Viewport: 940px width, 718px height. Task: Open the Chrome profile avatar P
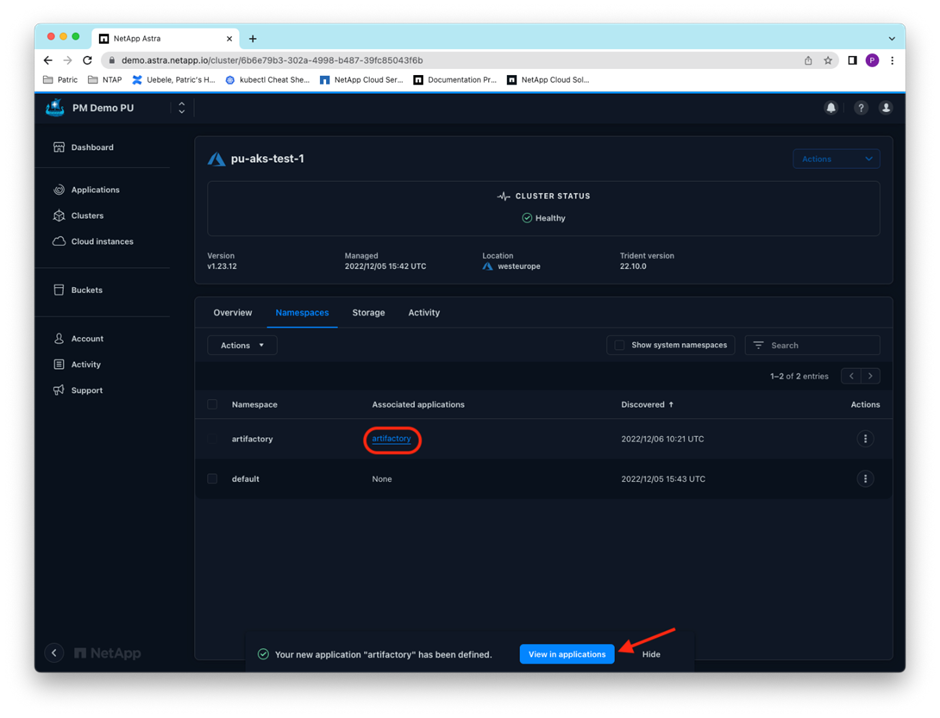[872, 61]
